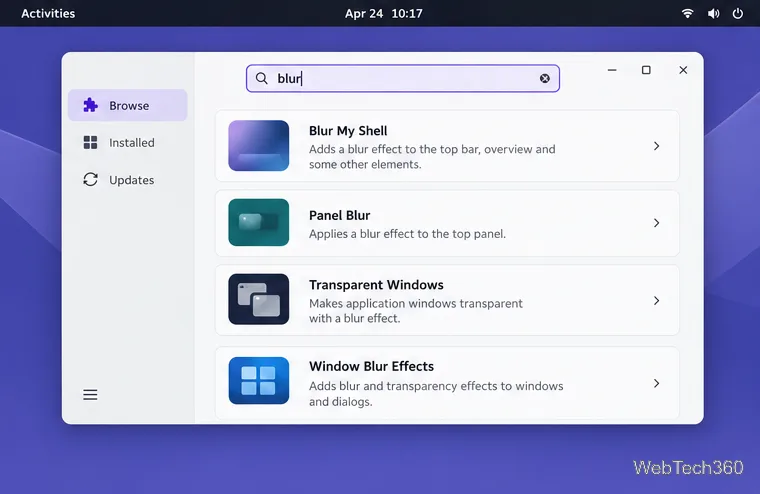Viewport: 760px width, 494px height.
Task: Click description 'Applies a blur effect to the top panel.'
Action: click(407, 234)
